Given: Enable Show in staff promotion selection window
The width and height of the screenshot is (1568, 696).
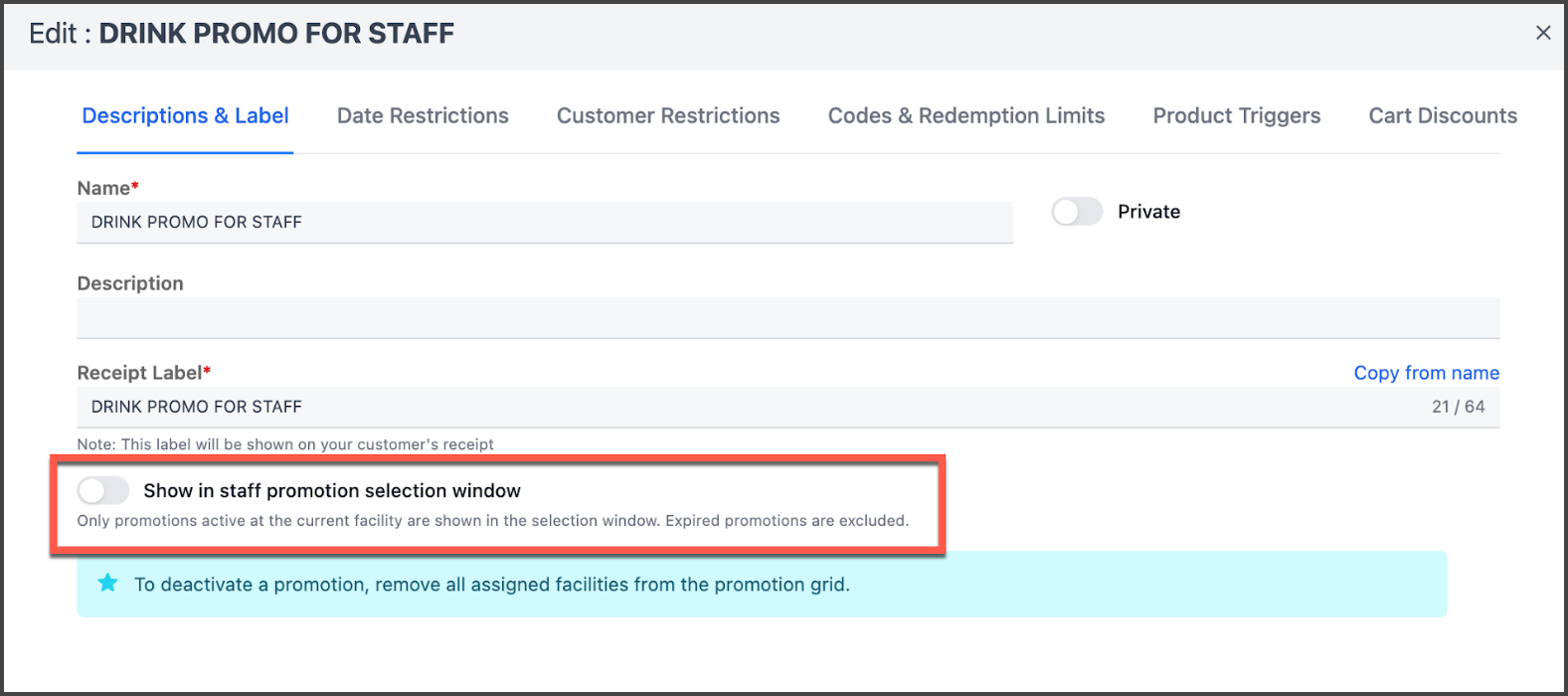Looking at the screenshot, I should point(103,490).
